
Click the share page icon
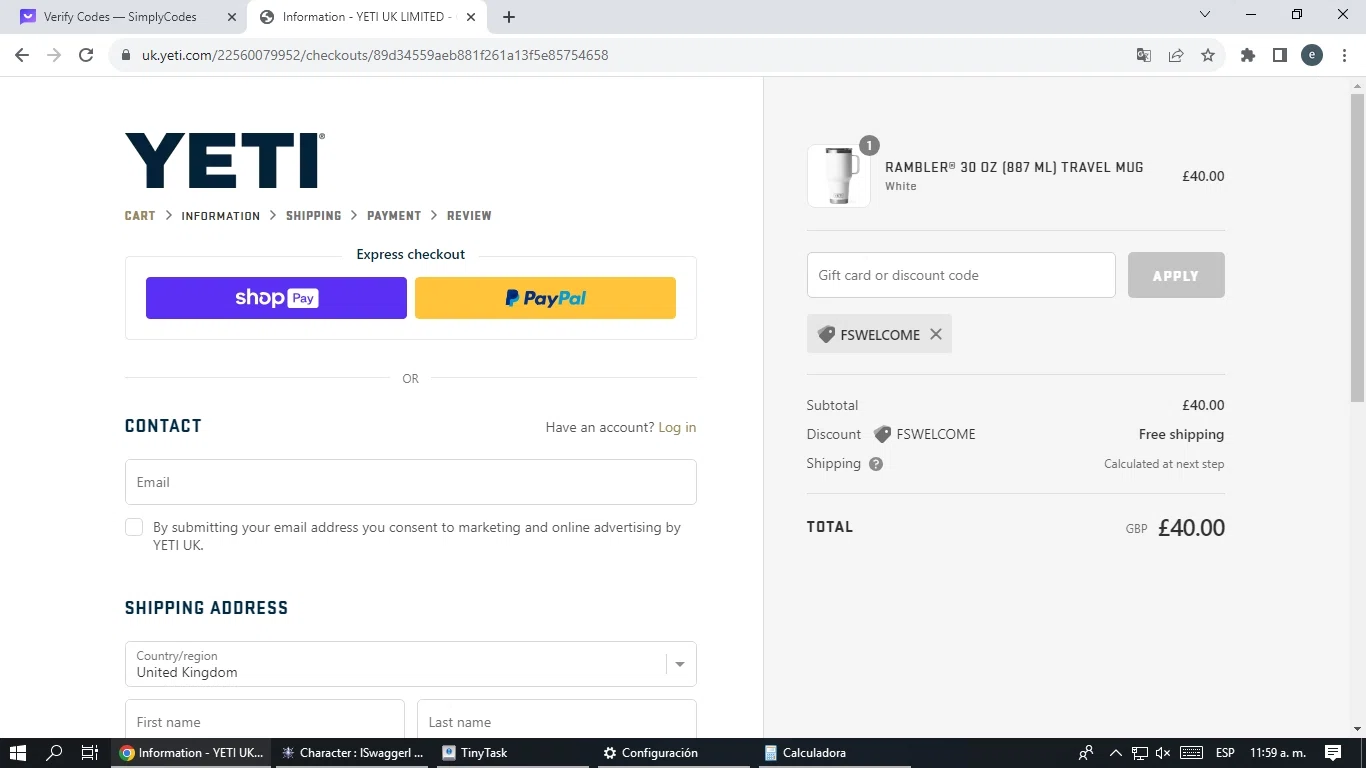tap(1176, 55)
